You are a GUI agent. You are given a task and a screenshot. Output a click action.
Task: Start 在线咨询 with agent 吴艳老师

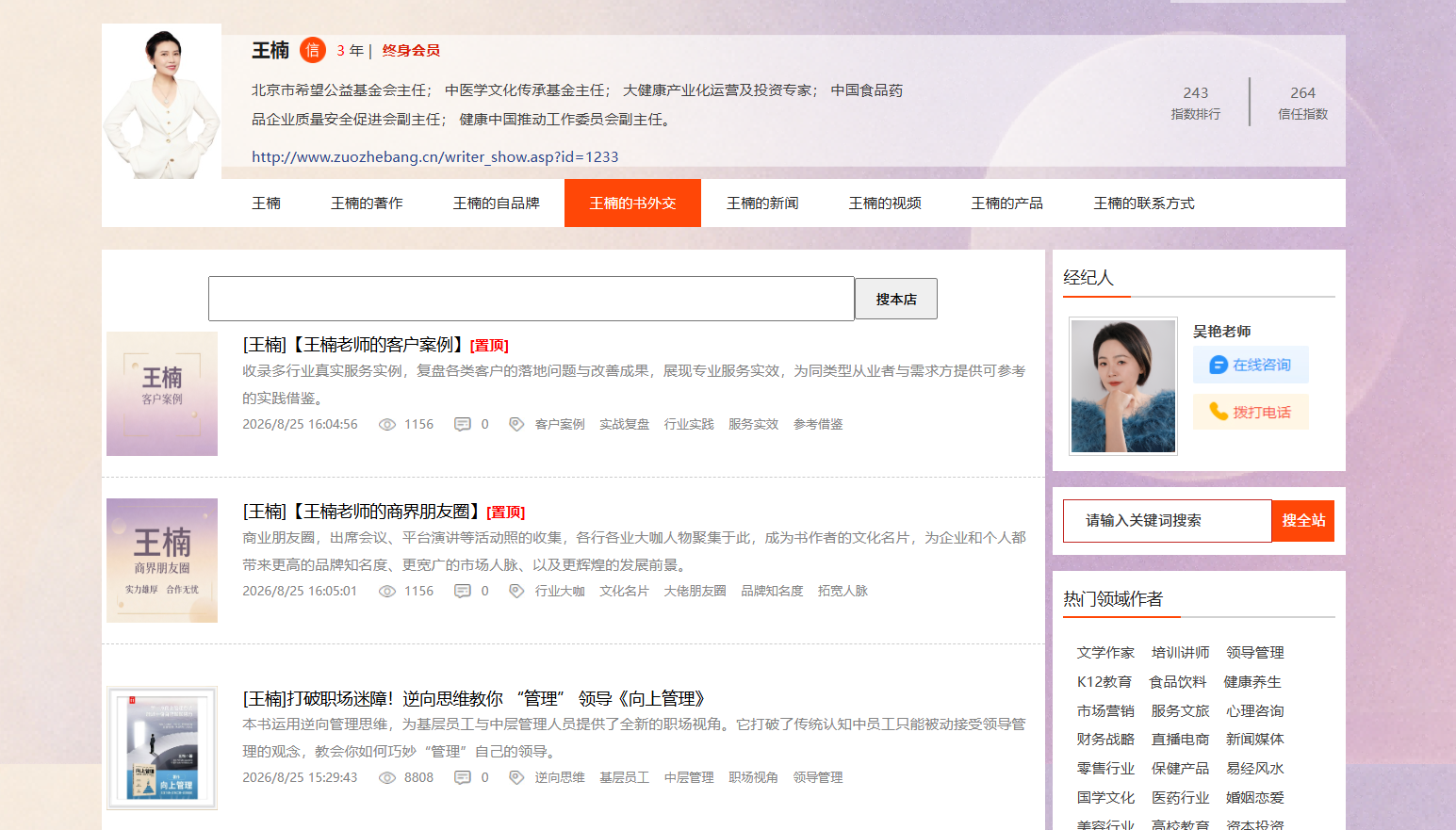click(1251, 365)
